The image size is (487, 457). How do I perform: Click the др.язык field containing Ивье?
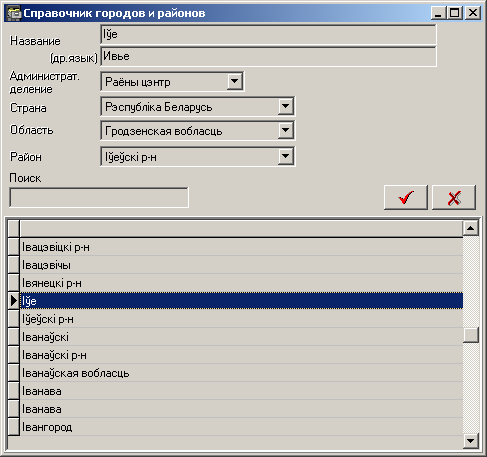point(268,56)
